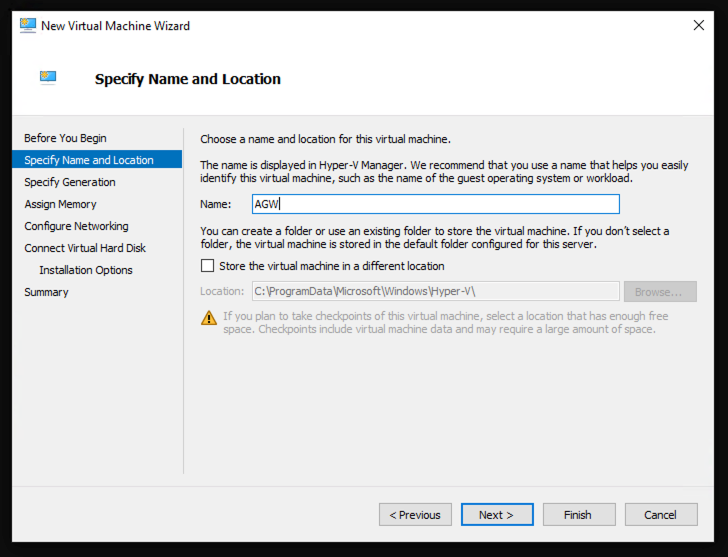This screenshot has width=728, height=557.
Task: Enable storing virtual machine in different location
Action: point(208,266)
